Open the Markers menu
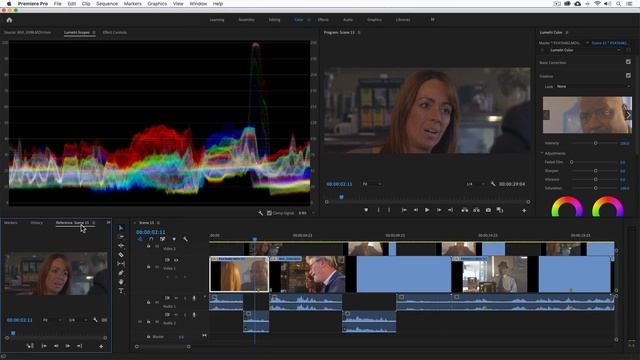 (x=133, y=4)
